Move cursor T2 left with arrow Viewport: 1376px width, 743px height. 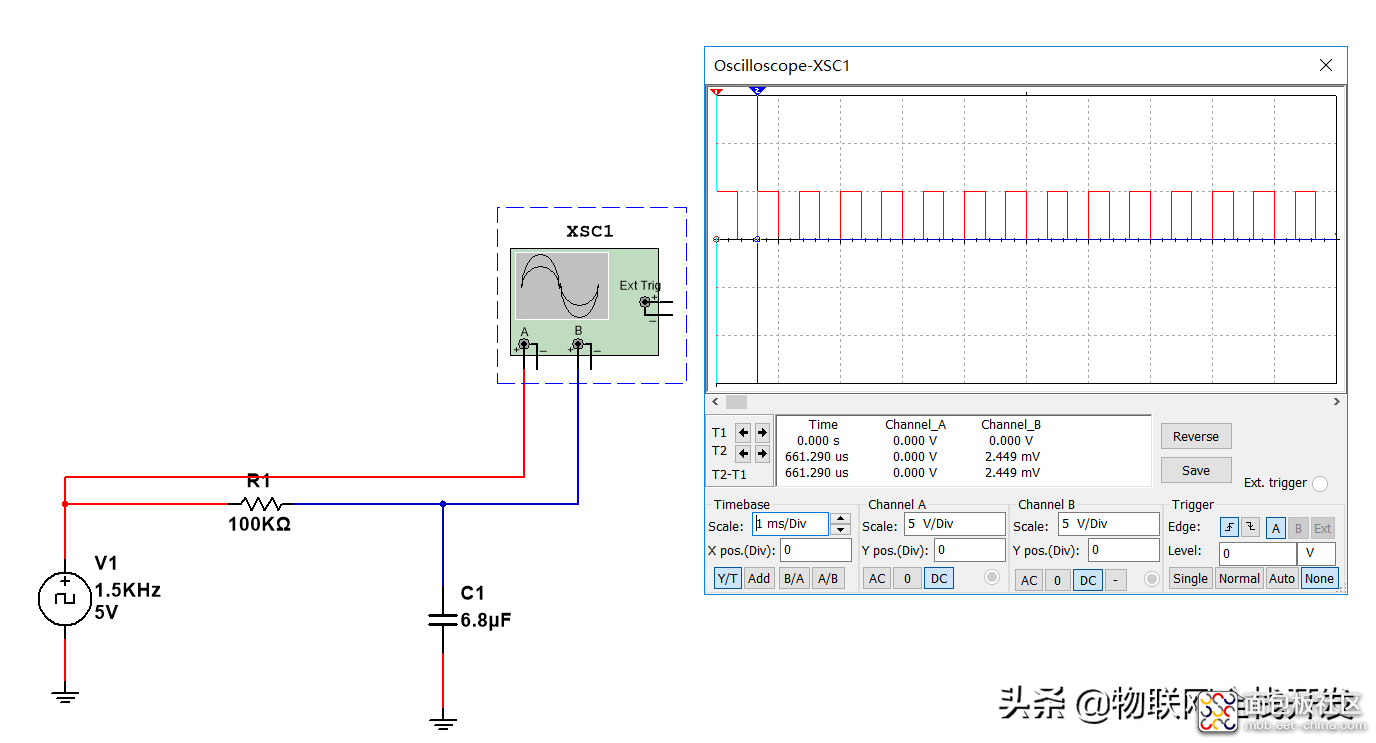point(743,452)
